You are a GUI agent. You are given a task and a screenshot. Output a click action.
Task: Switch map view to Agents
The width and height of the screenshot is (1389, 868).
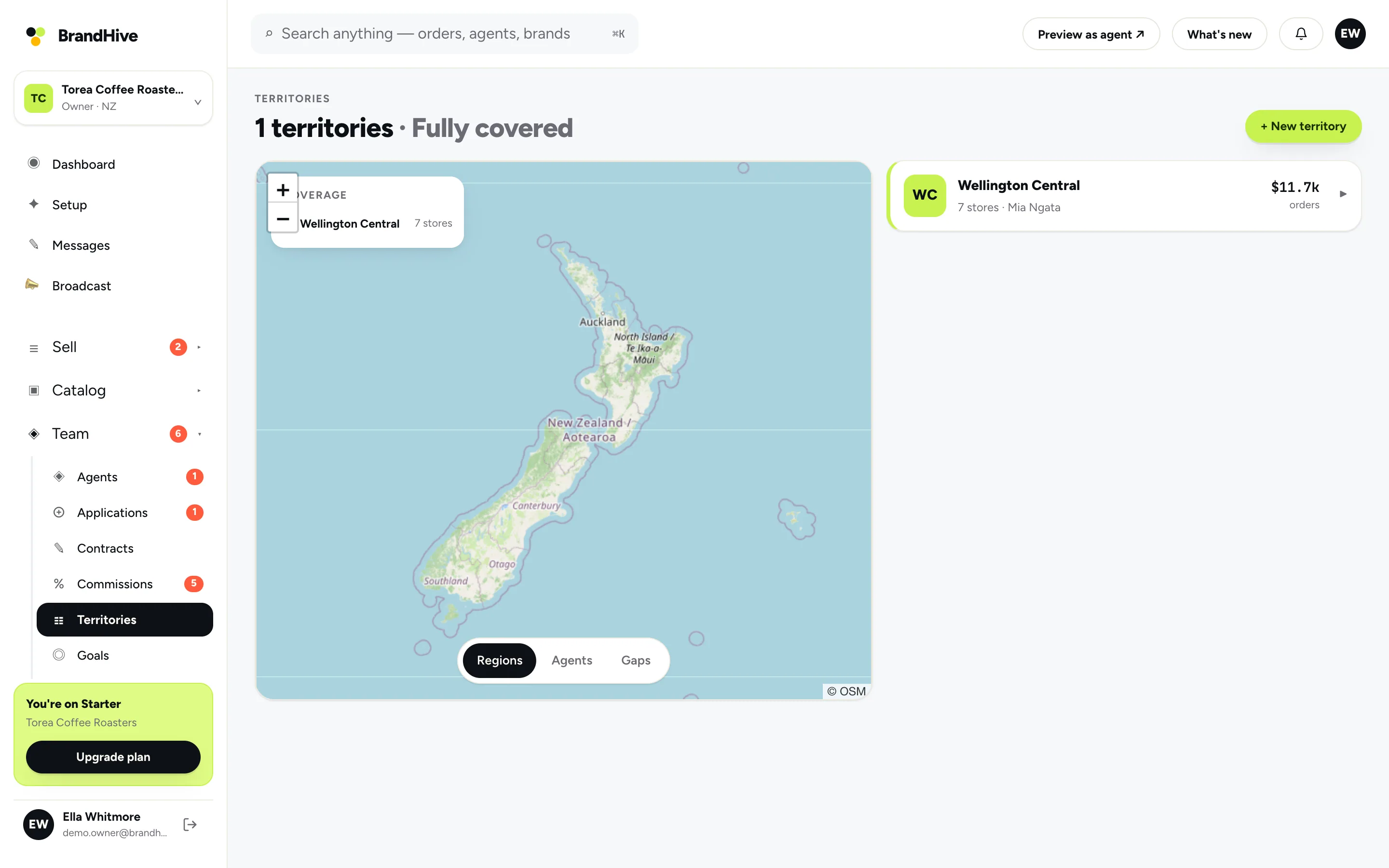point(572,660)
